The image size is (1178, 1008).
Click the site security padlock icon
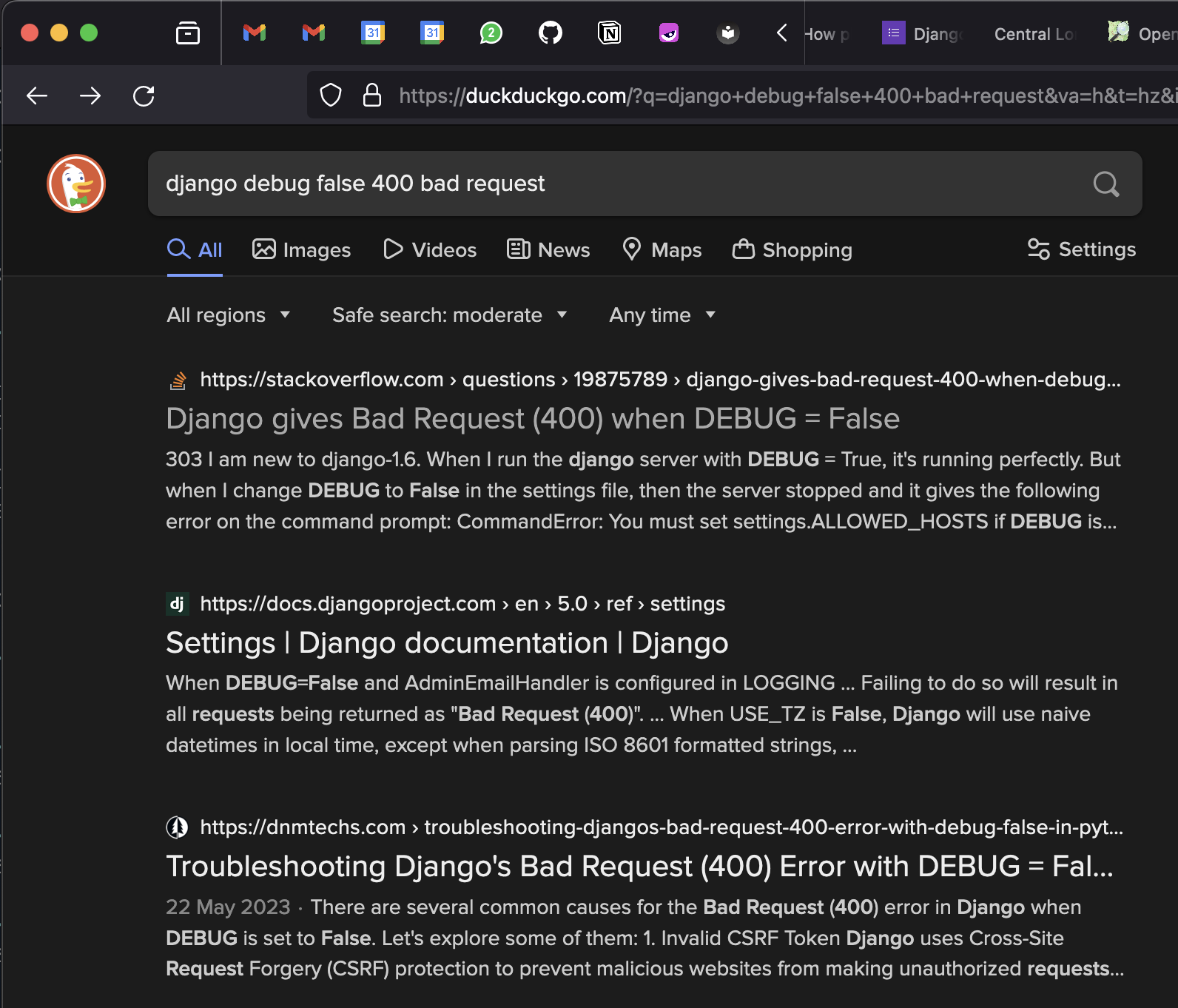[372, 95]
